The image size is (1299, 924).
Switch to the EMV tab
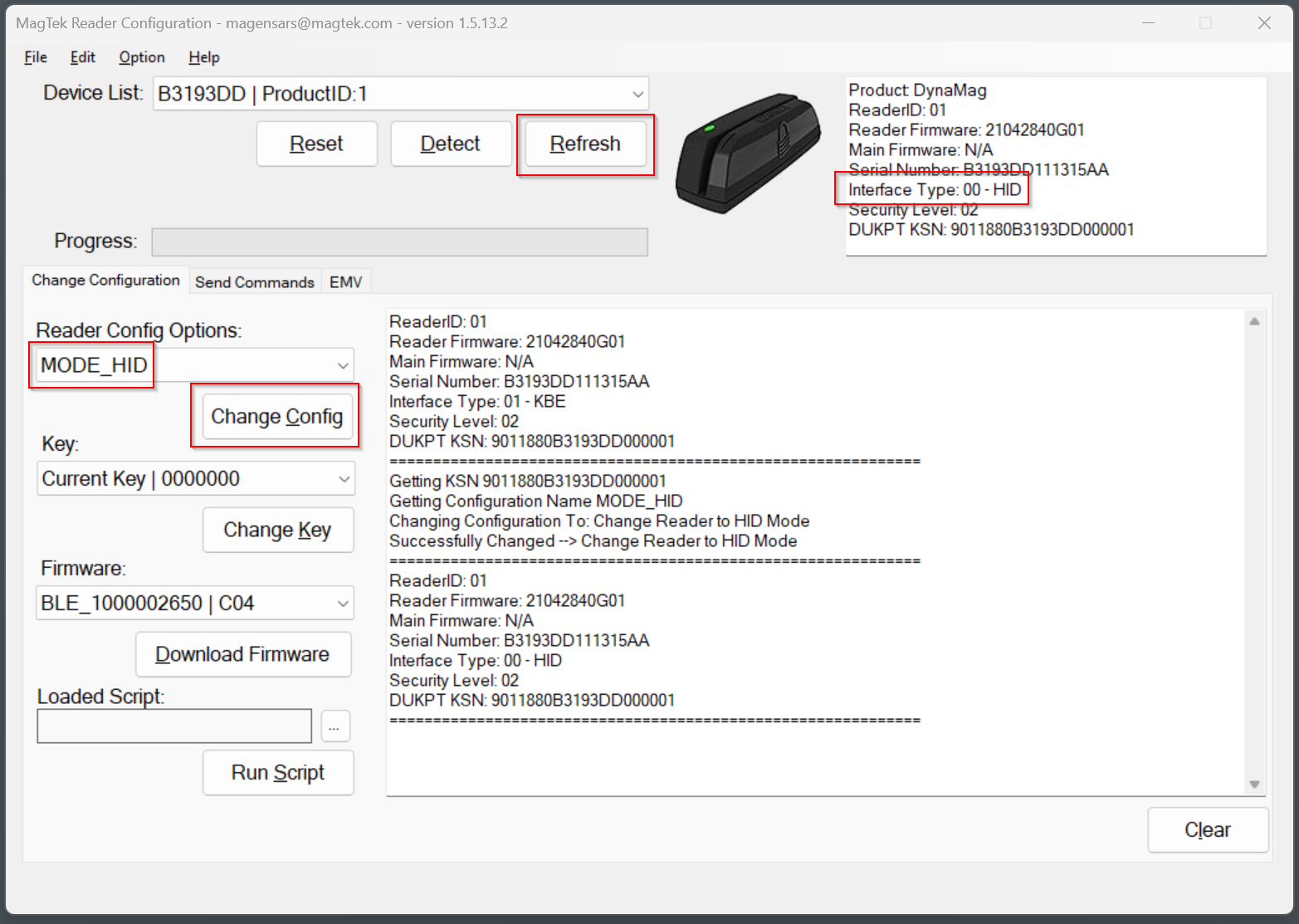(x=345, y=282)
